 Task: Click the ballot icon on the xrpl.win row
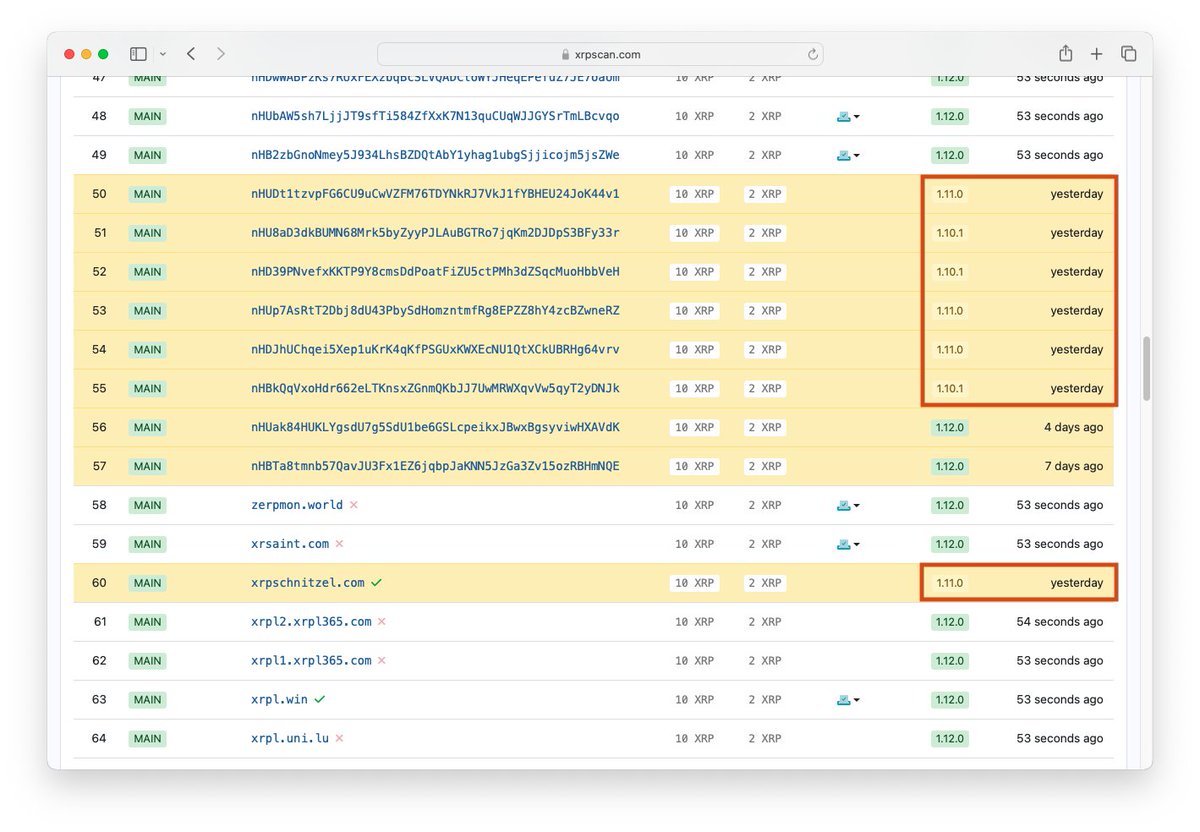pos(845,699)
